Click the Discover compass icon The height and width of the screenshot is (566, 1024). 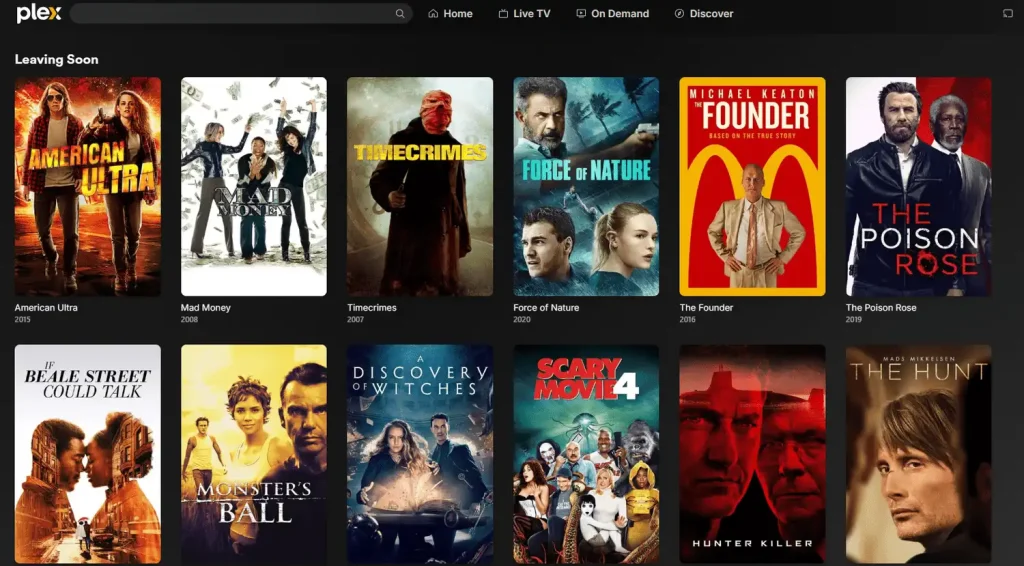[x=679, y=14]
